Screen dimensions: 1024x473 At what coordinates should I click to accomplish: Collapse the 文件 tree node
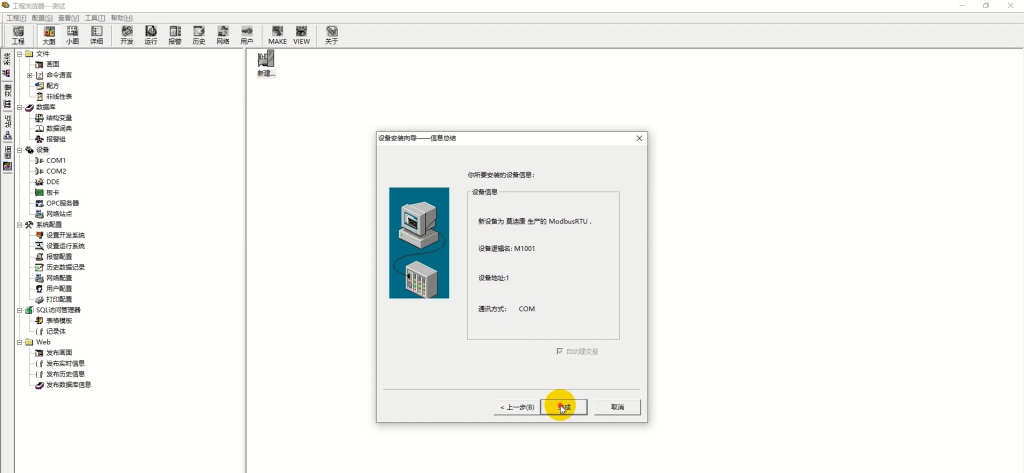coord(20,53)
